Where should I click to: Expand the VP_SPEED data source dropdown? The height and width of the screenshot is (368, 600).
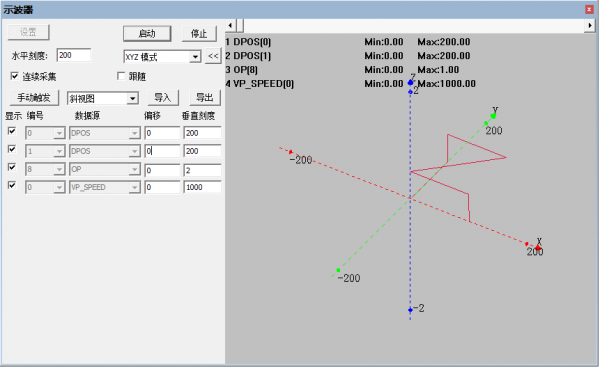pos(134,187)
